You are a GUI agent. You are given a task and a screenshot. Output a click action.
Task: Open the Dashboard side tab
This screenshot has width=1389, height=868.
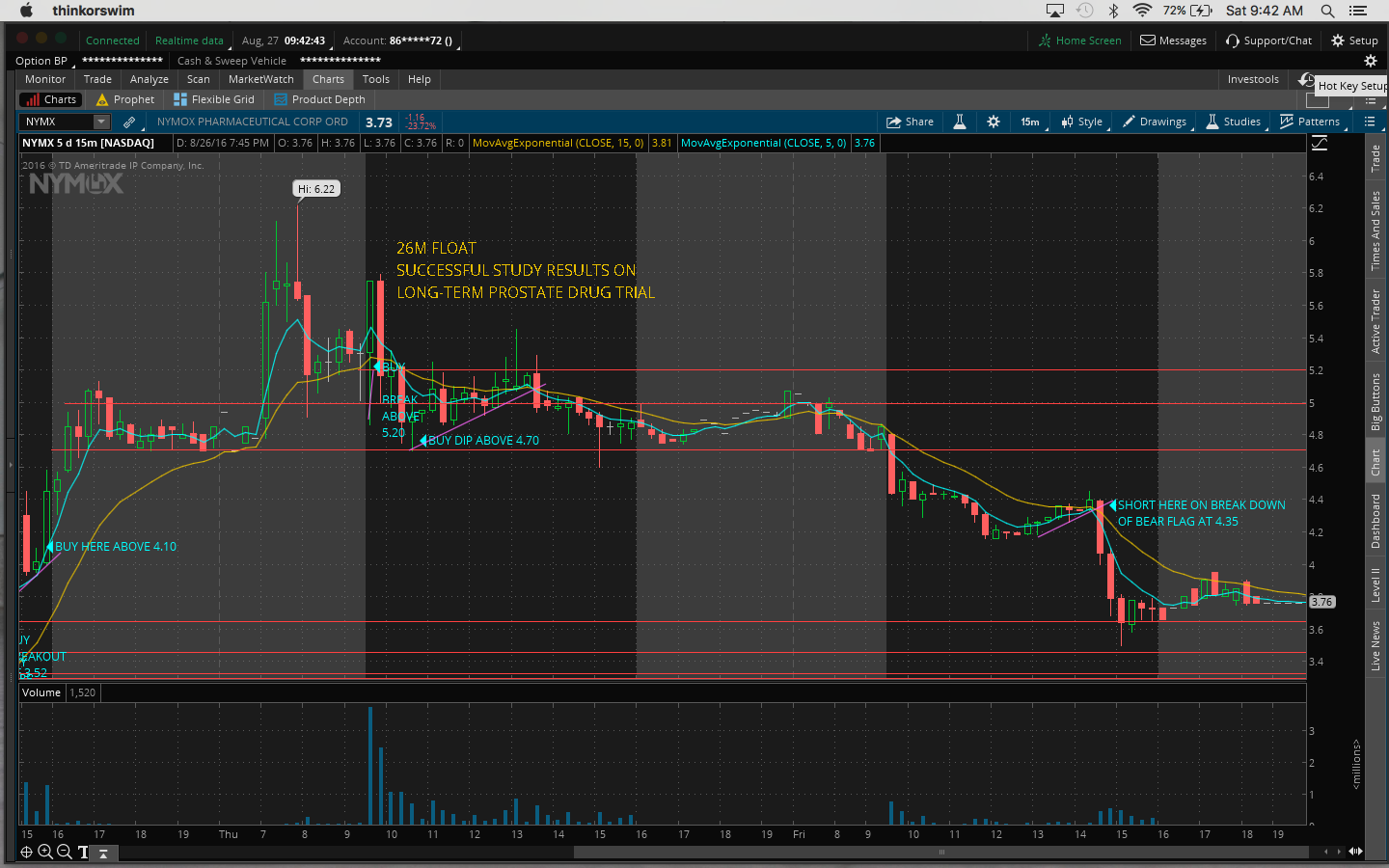pos(1375,521)
